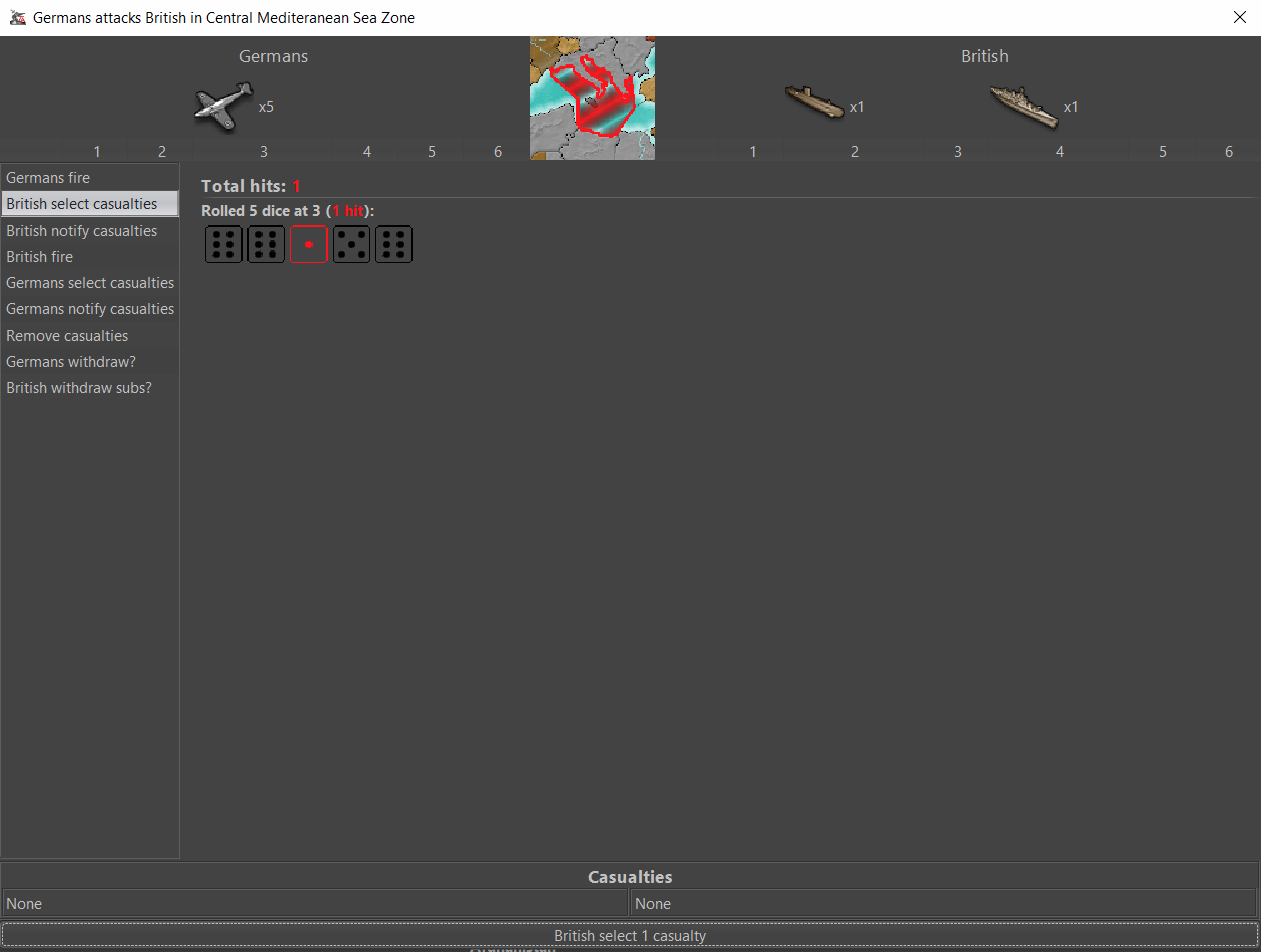Click the last die in the row
Screen dimensions: 1261x952
394,244
